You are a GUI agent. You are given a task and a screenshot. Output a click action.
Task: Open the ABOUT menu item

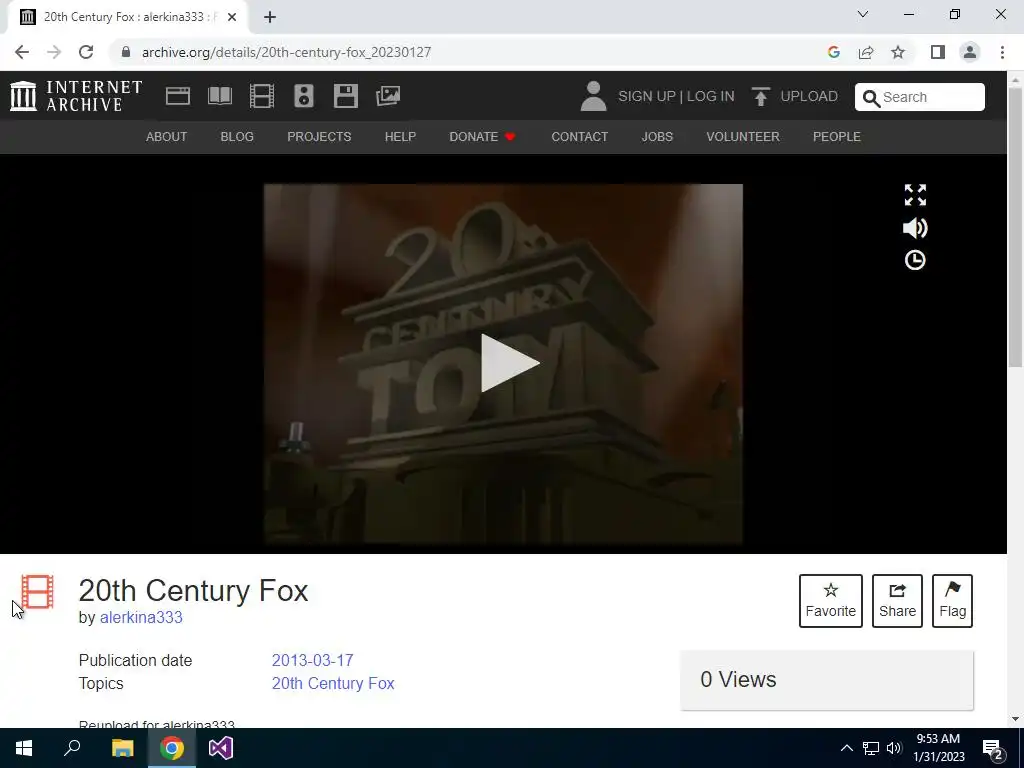point(167,136)
